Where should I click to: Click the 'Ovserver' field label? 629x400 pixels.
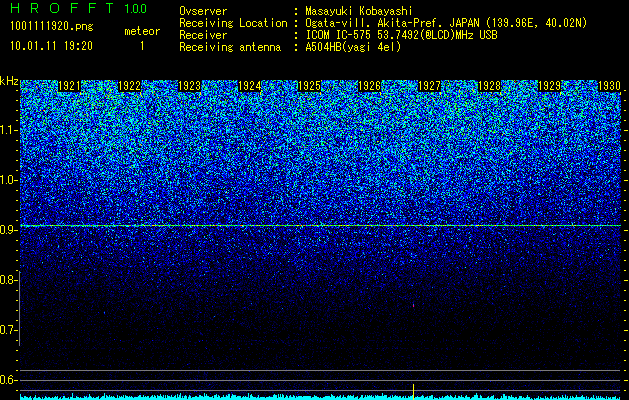pyautogui.click(x=203, y=11)
